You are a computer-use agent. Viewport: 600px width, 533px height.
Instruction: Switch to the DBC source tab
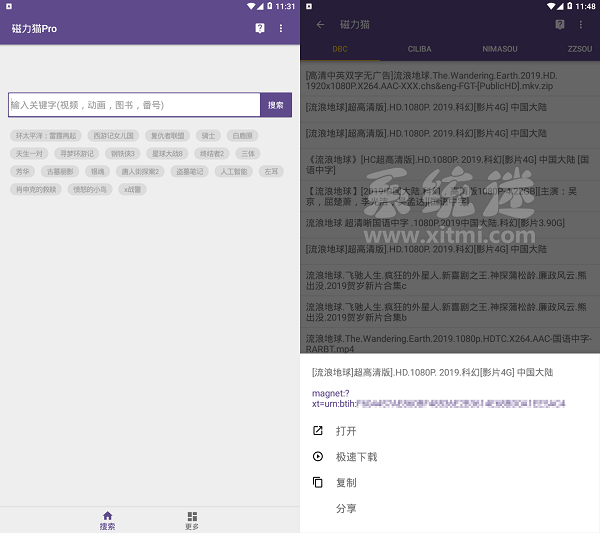coord(340,49)
